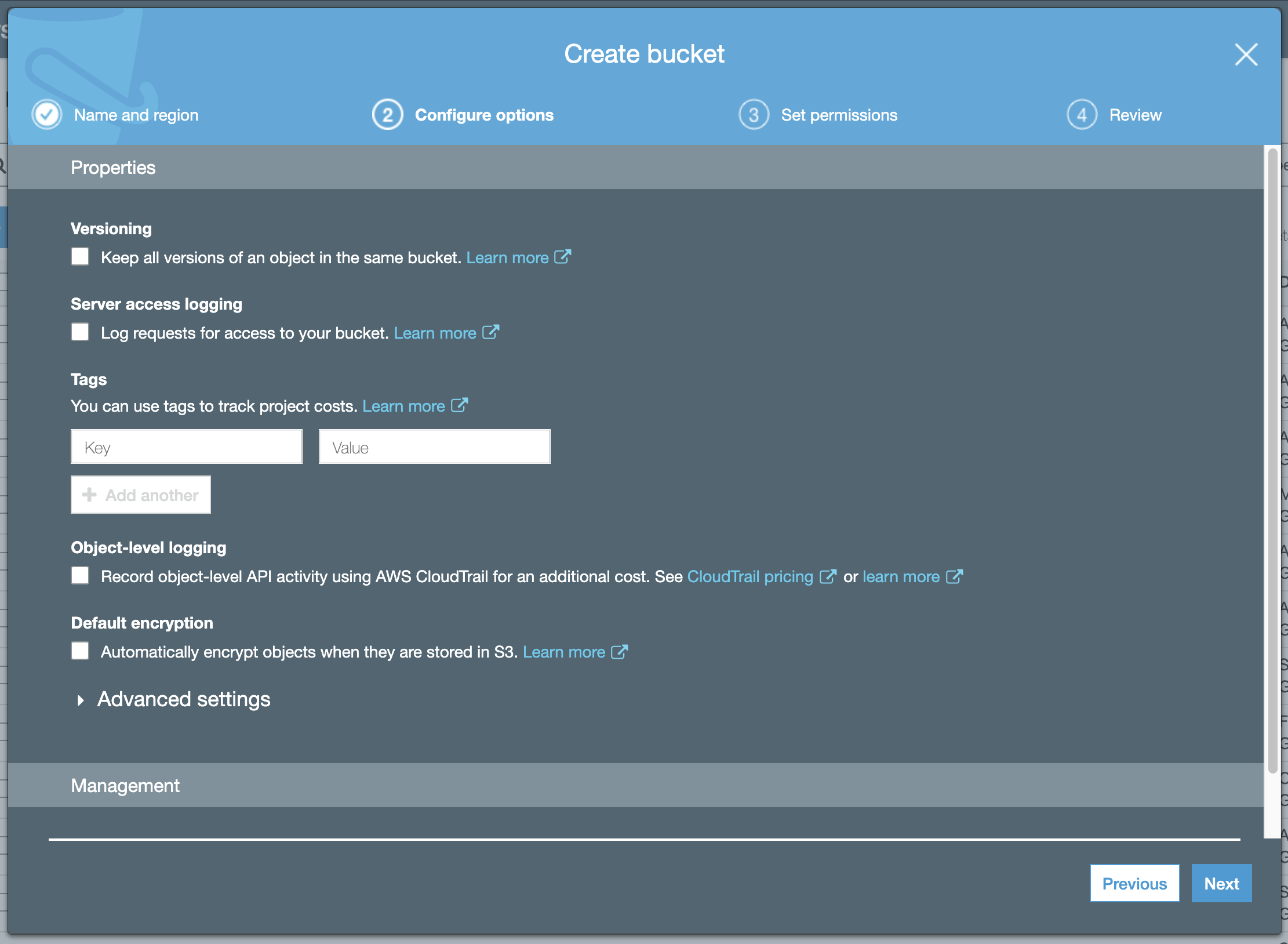Open the Versioning Learn more external link icon
This screenshot has height=944, width=1288.
tap(563, 257)
